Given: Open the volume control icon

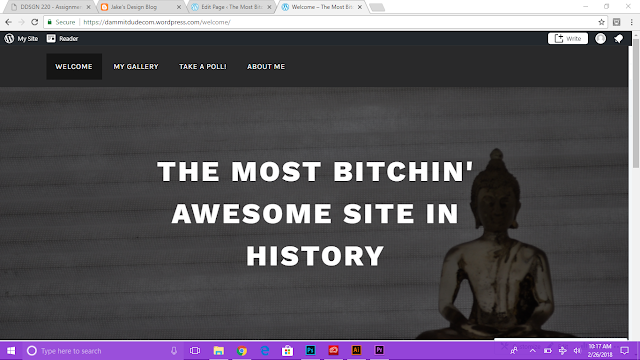Looking at the screenshot, I should (577, 351).
